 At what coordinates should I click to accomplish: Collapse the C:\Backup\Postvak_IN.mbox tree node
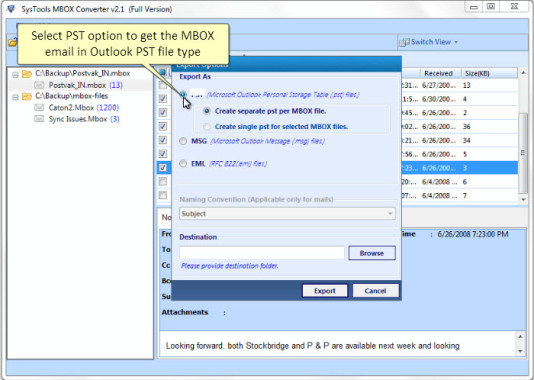[x=15, y=74]
